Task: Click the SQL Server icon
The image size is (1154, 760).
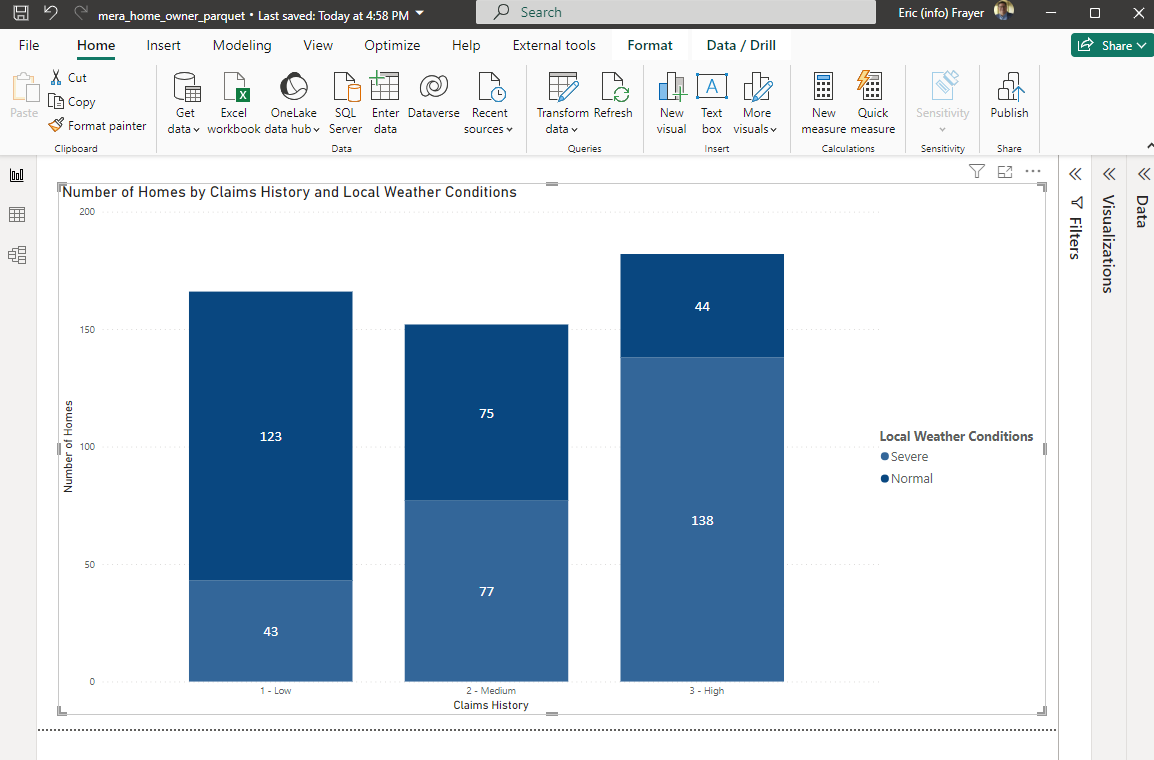Action: click(x=345, y=103)
